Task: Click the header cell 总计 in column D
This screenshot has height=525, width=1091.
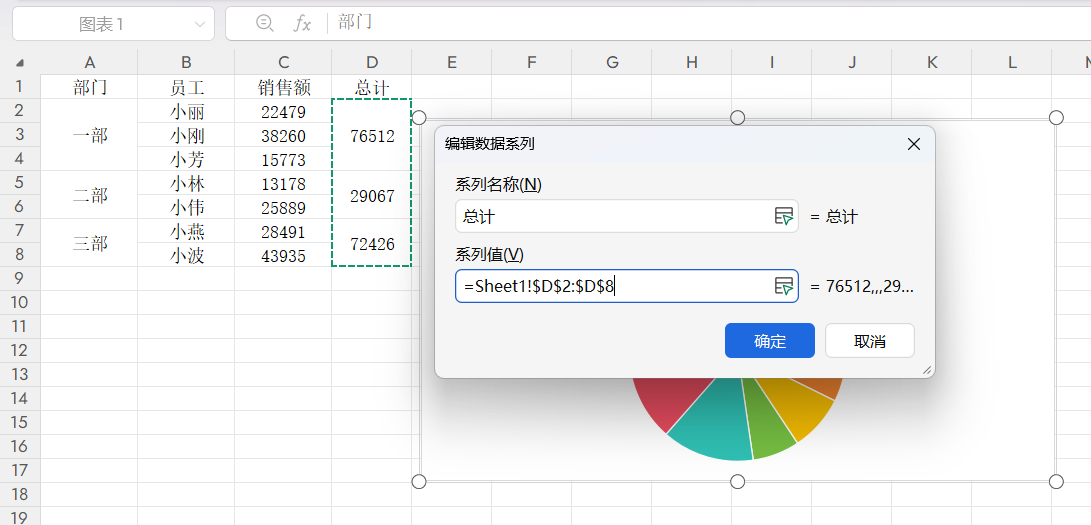Action: click(372, 87)
